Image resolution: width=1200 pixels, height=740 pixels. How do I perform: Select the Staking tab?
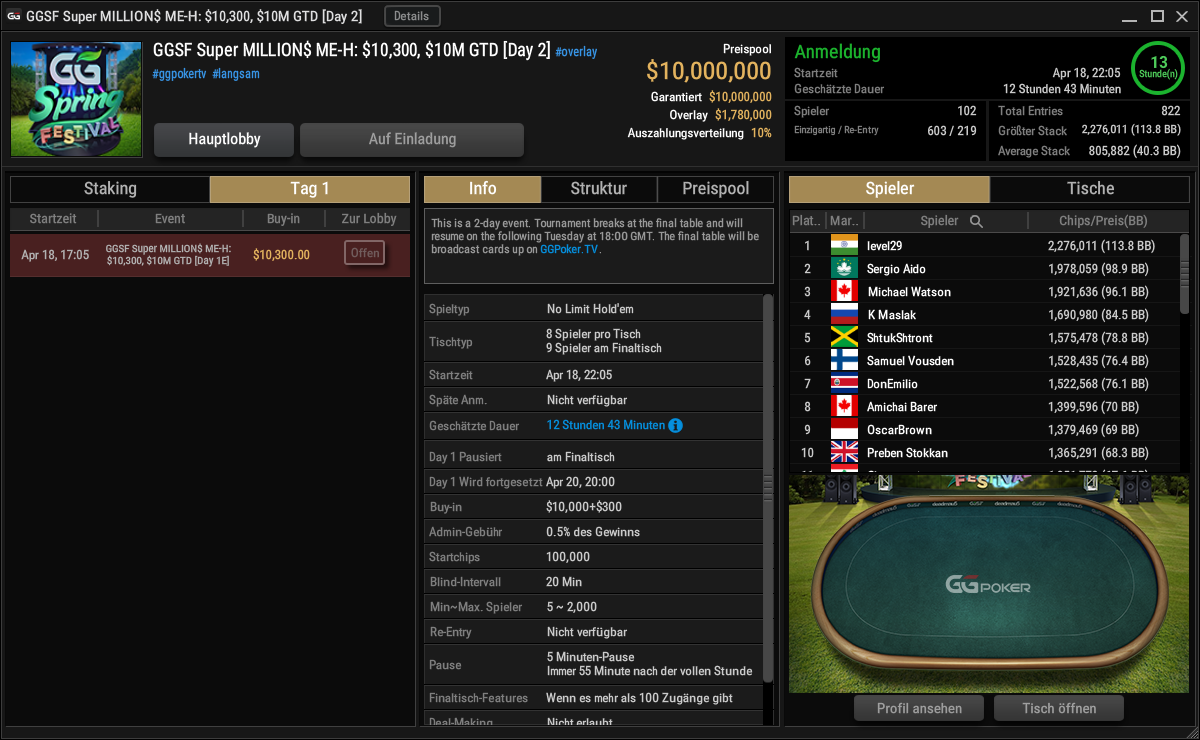coord(110,189)
